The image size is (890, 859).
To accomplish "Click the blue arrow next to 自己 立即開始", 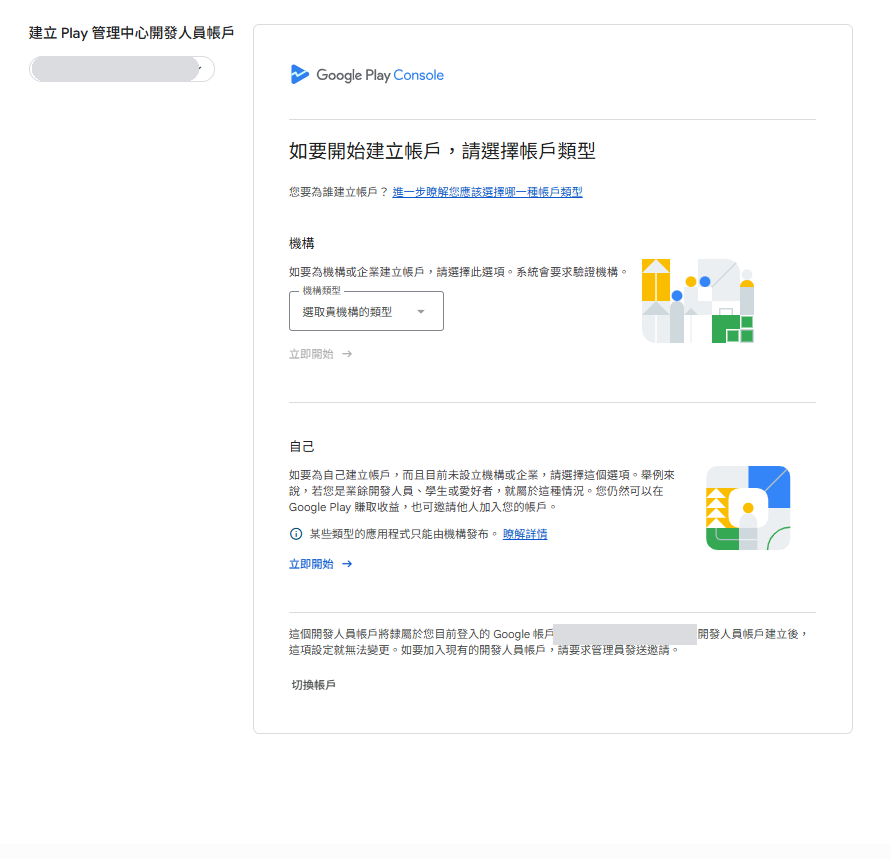I will point(347,564).
